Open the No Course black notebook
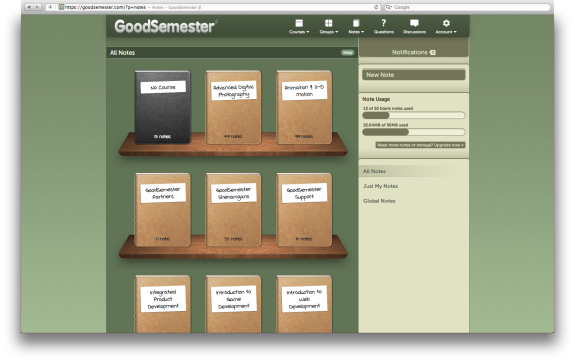575x362 pixels. [163, 107]
